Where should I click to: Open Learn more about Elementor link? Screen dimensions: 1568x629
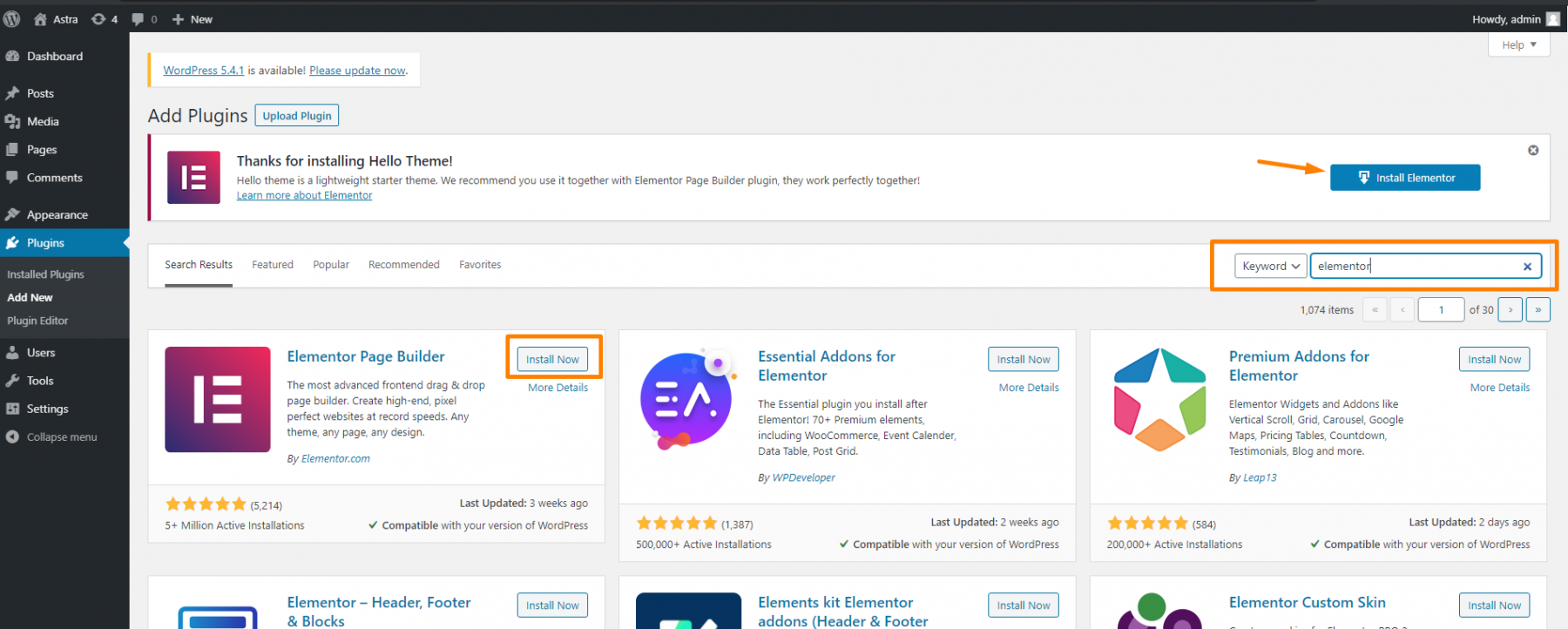304,195
